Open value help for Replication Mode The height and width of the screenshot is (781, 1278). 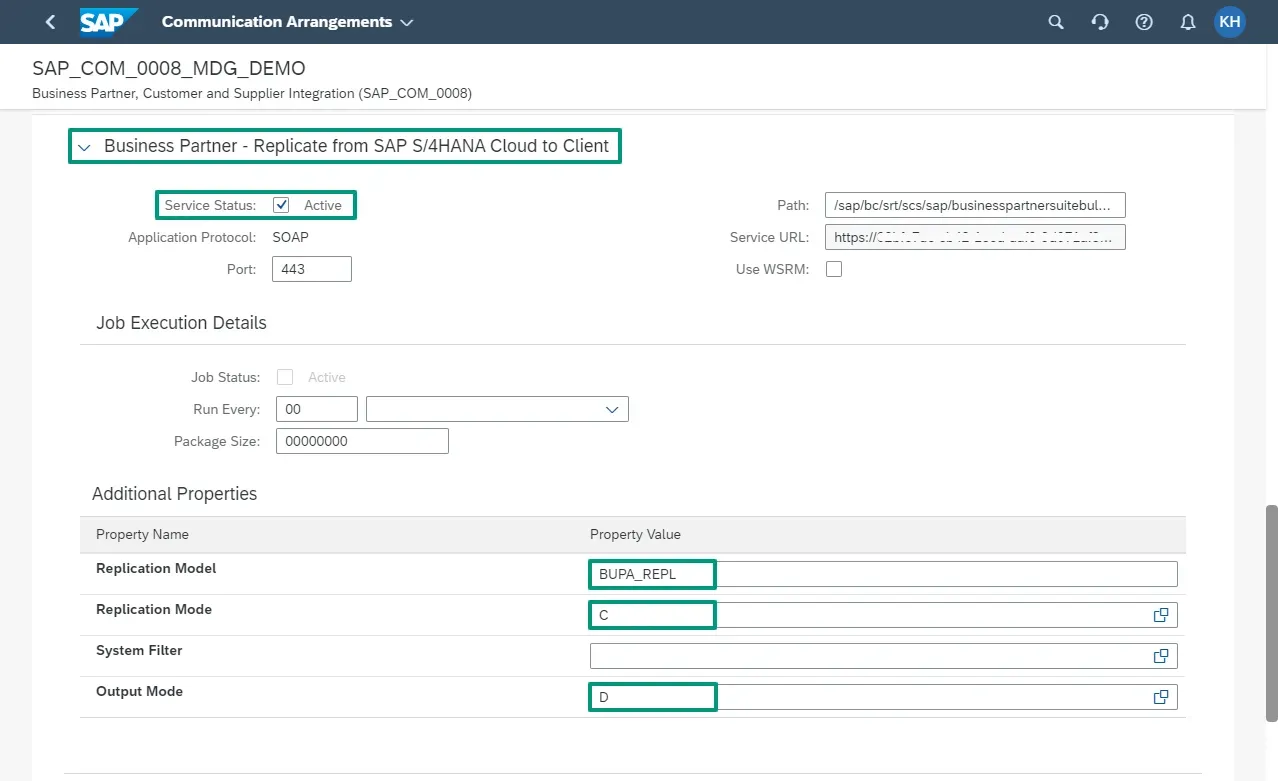[1161, 615]
